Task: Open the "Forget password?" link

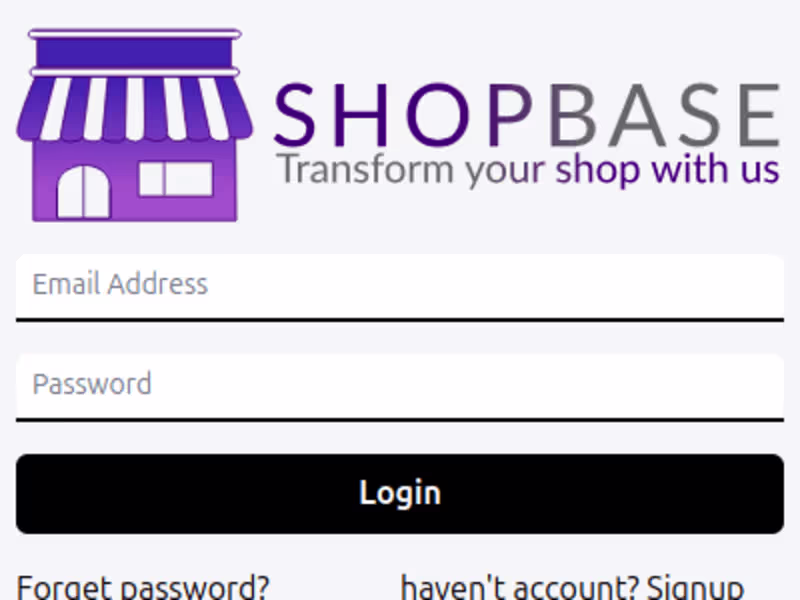Action: (143, 588)
